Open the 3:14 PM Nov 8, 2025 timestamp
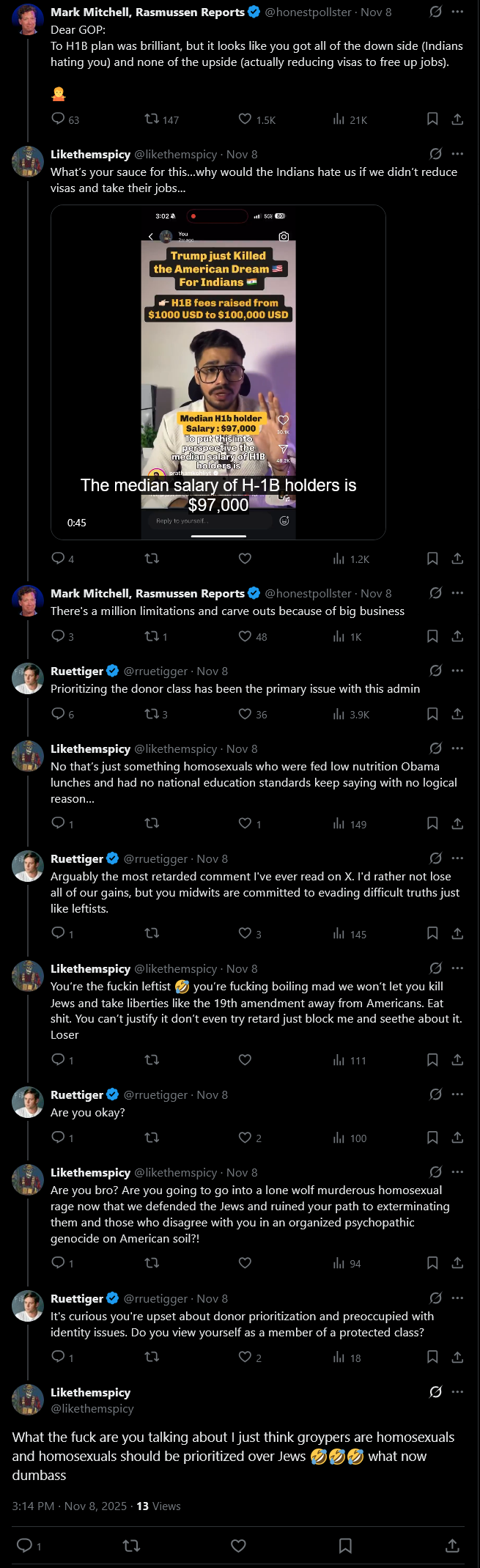The width and height of the screenshot is (480, 1568). pyautogui.click(x=70, y=1506)
